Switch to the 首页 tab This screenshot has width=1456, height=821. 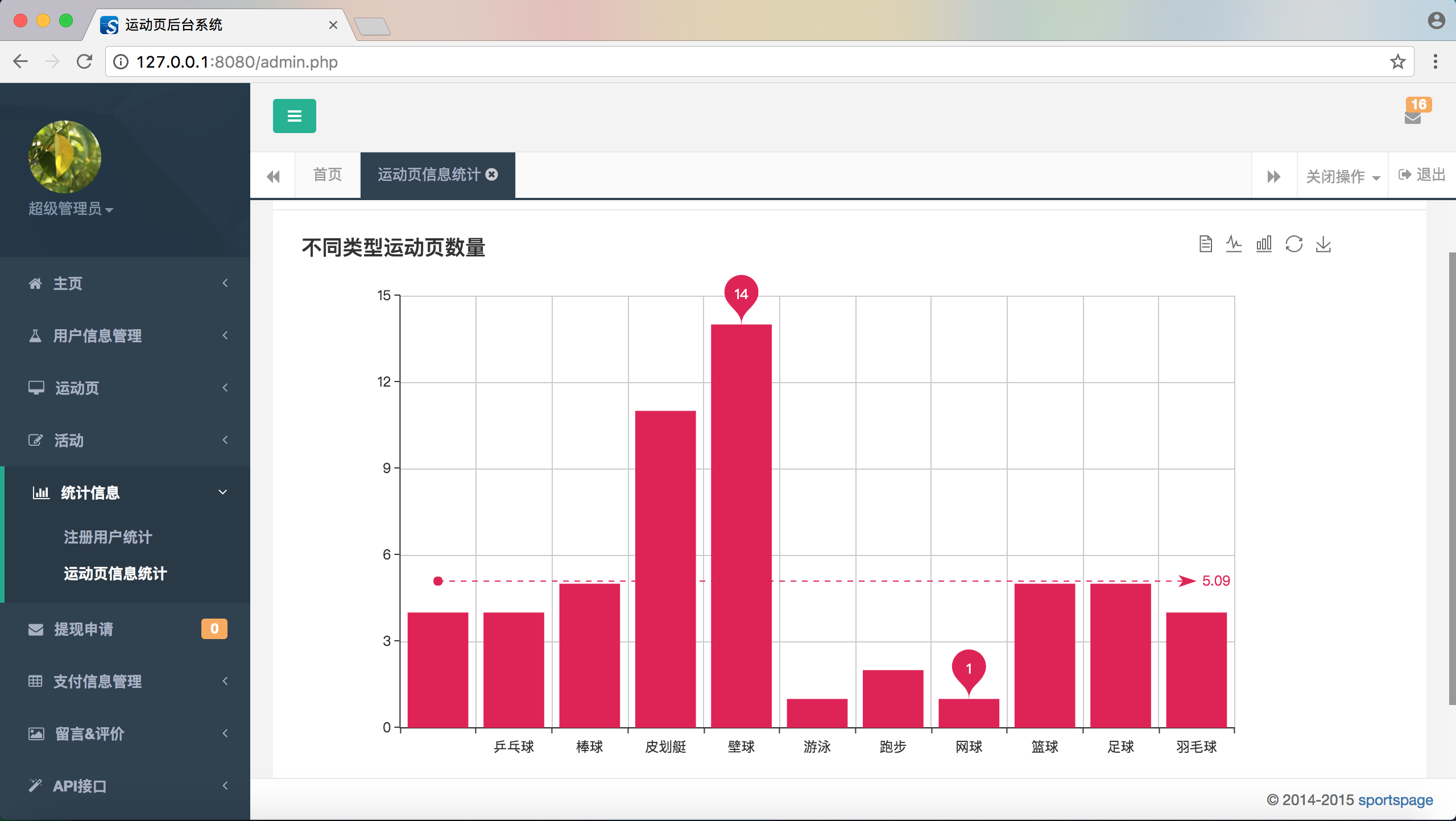click(x=328, y=175)
